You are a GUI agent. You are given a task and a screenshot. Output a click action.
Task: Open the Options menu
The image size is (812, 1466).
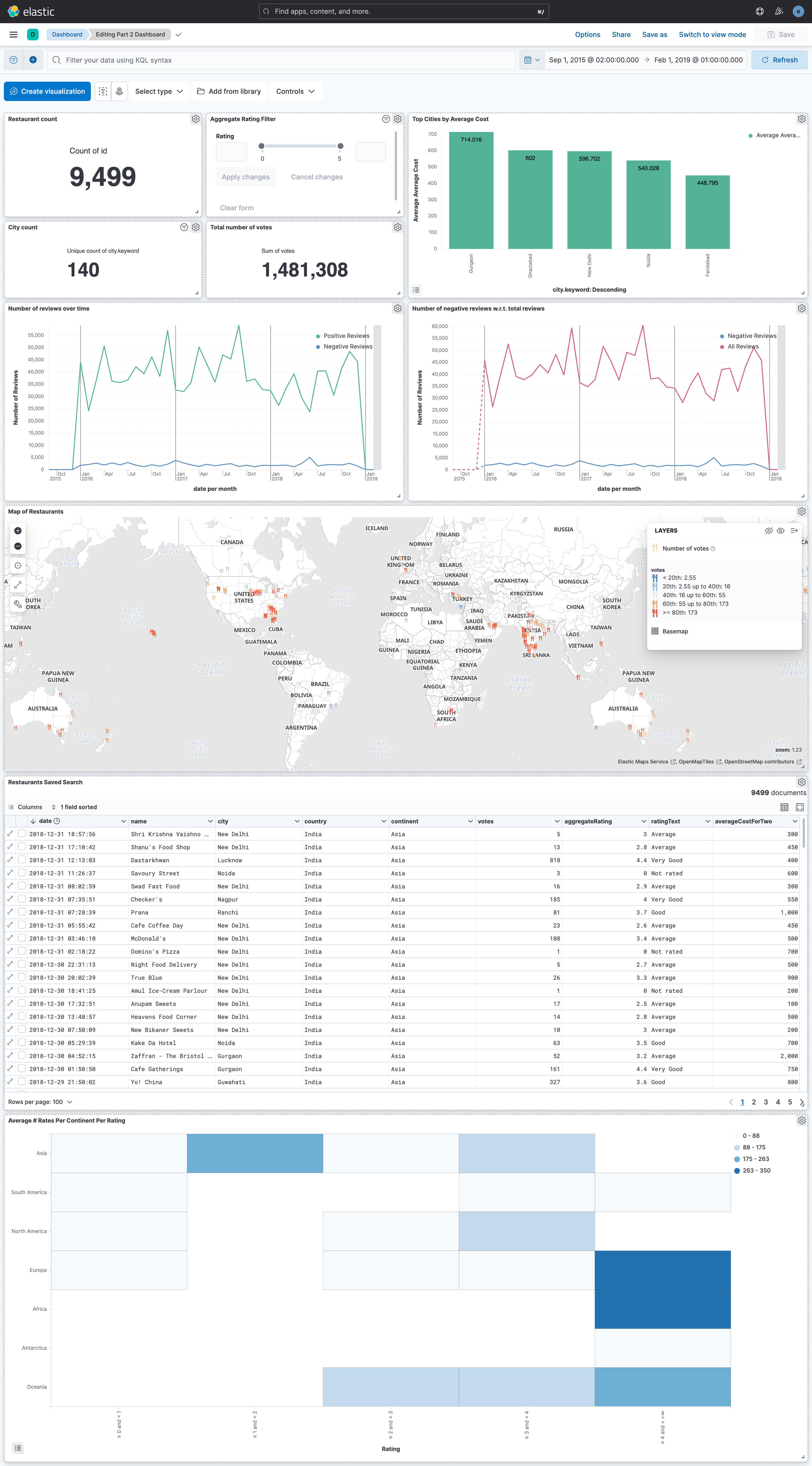coord(587,35)
